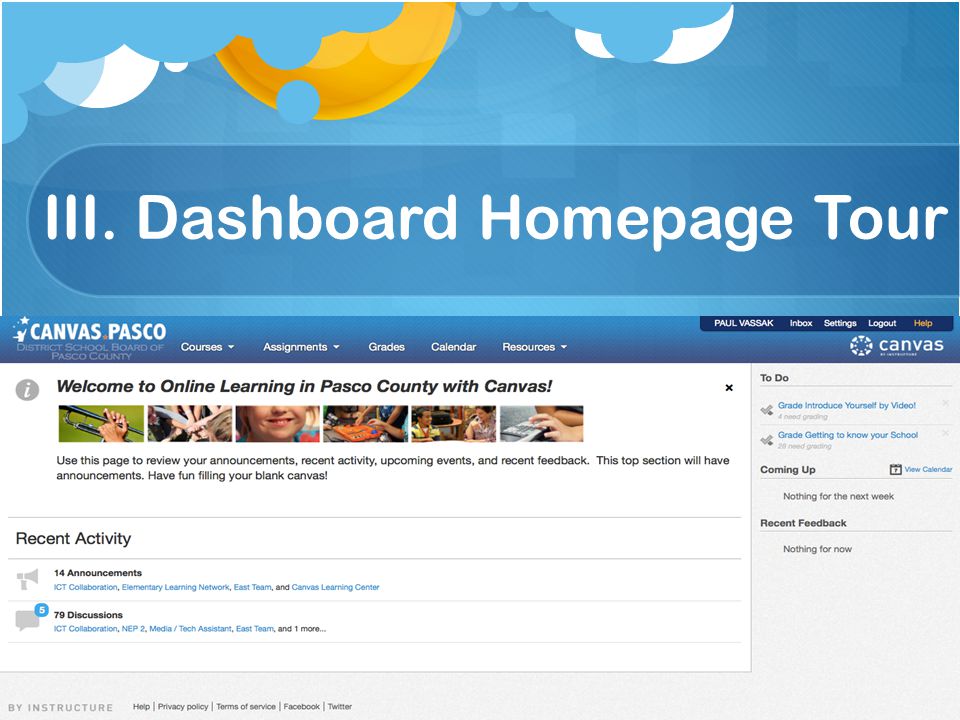Open account Settings
Viewport: 960px width, 720px height.
(839, 323)
